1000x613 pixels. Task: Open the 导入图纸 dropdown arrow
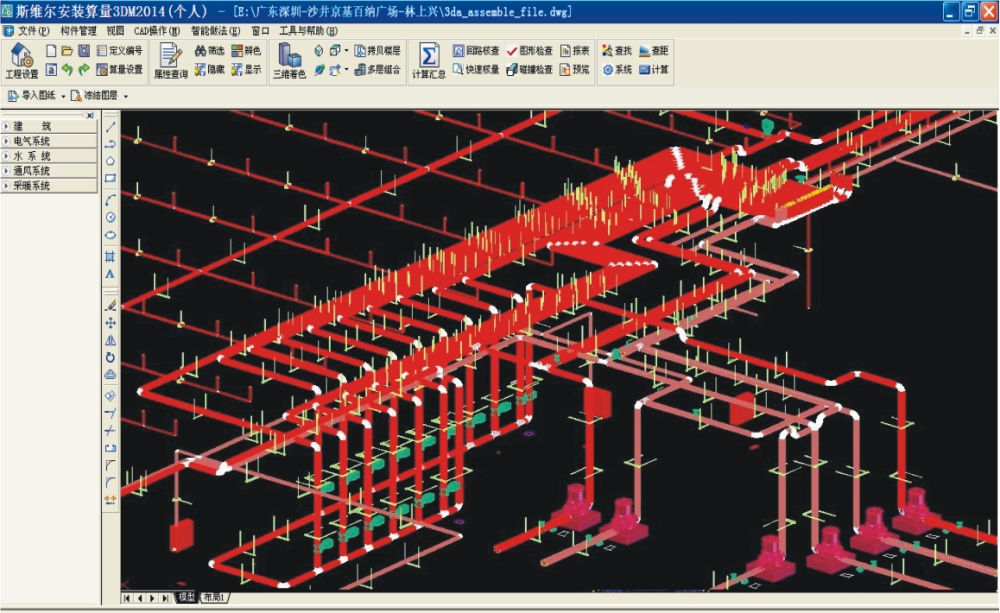pyautogui.click(x=63, y=96)
